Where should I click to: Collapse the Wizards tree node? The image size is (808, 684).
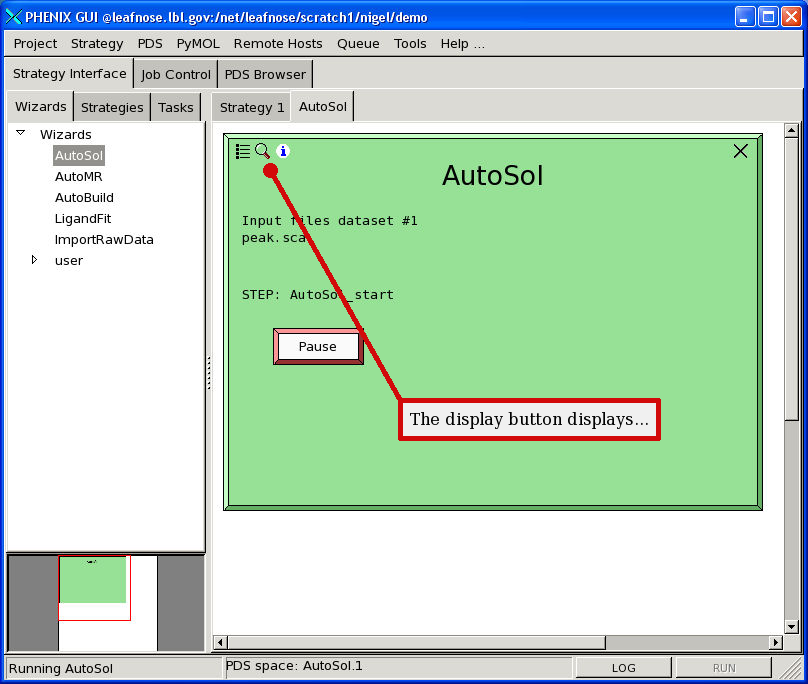click(x=20, y=133)
